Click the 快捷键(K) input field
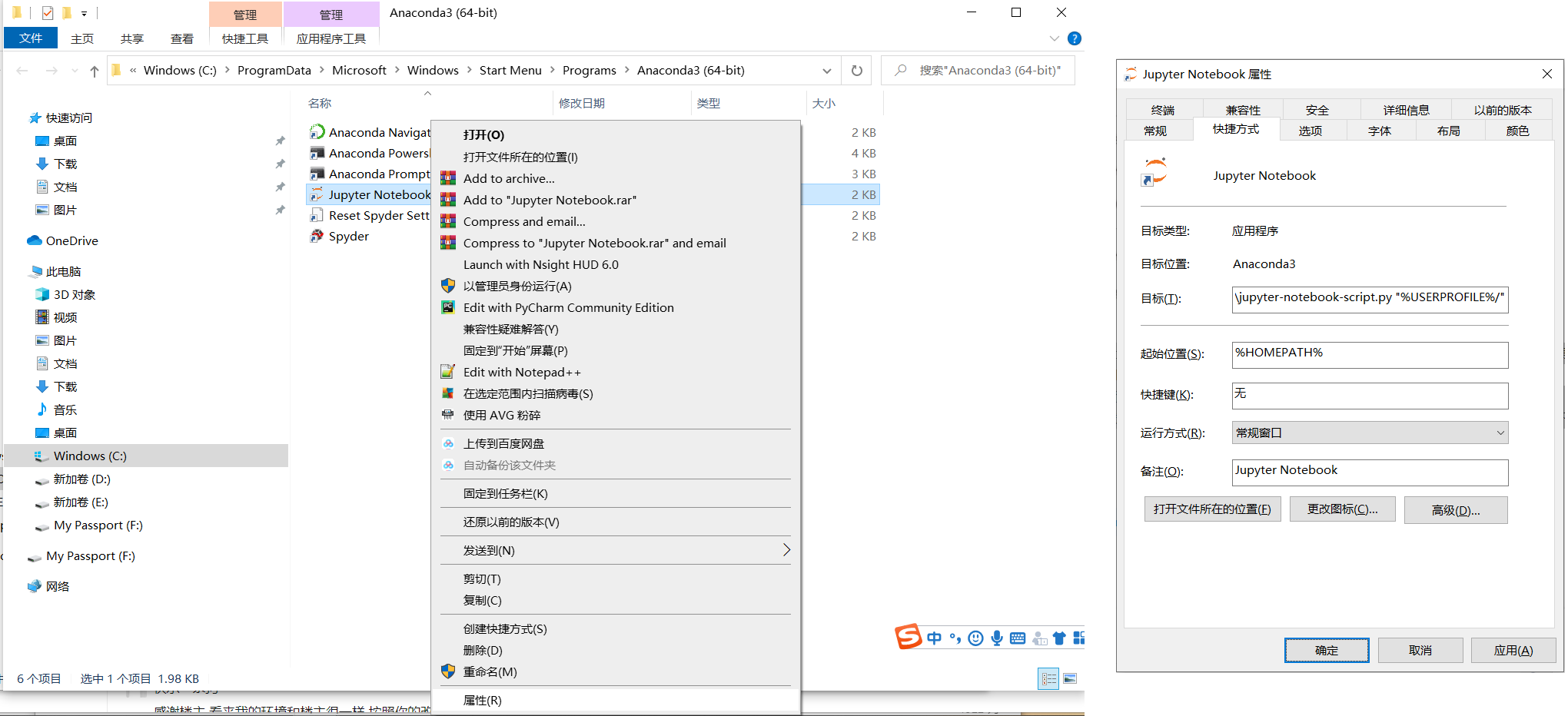 [1370, 395]
